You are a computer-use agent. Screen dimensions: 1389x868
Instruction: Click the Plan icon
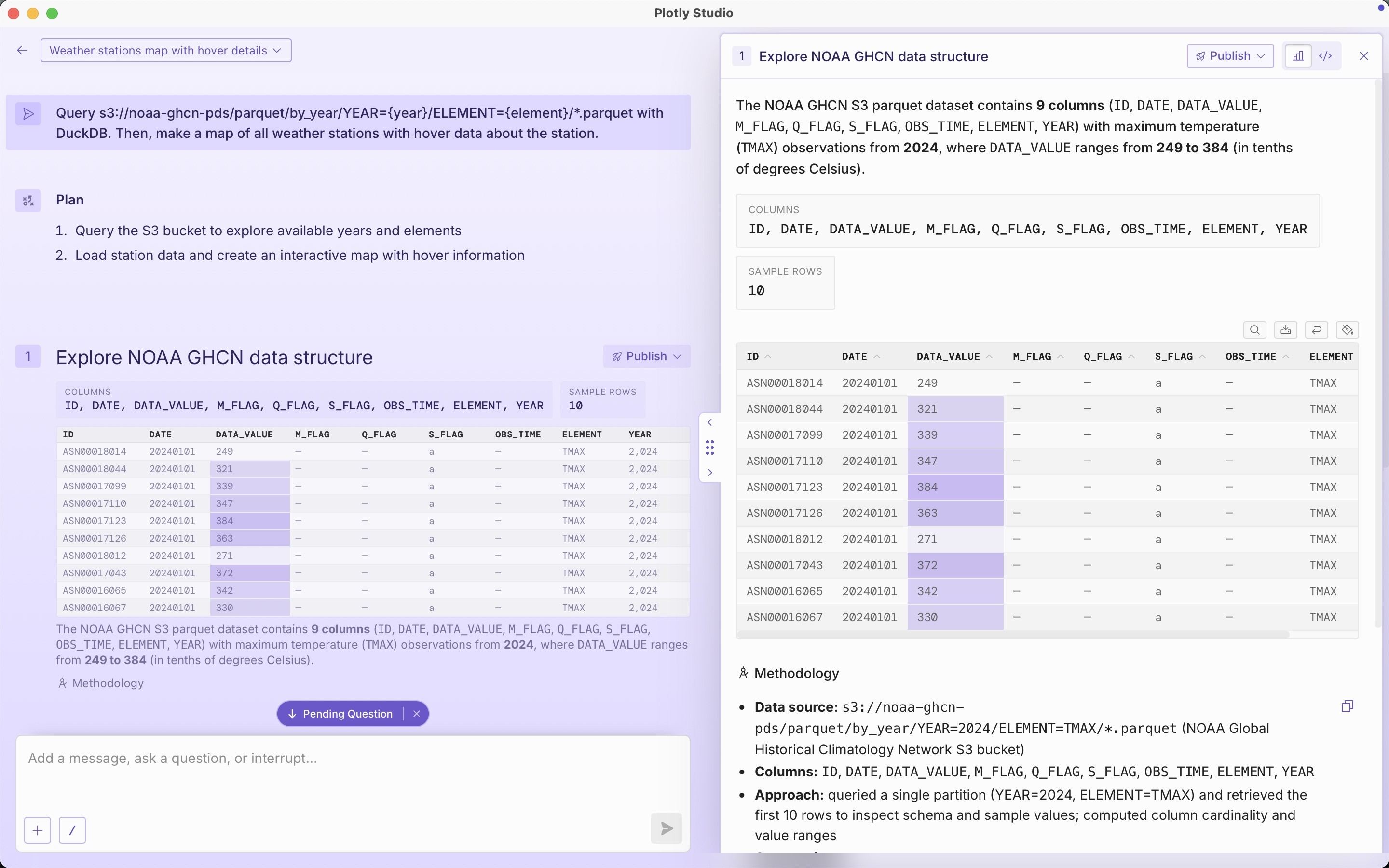tap(27, 200)
